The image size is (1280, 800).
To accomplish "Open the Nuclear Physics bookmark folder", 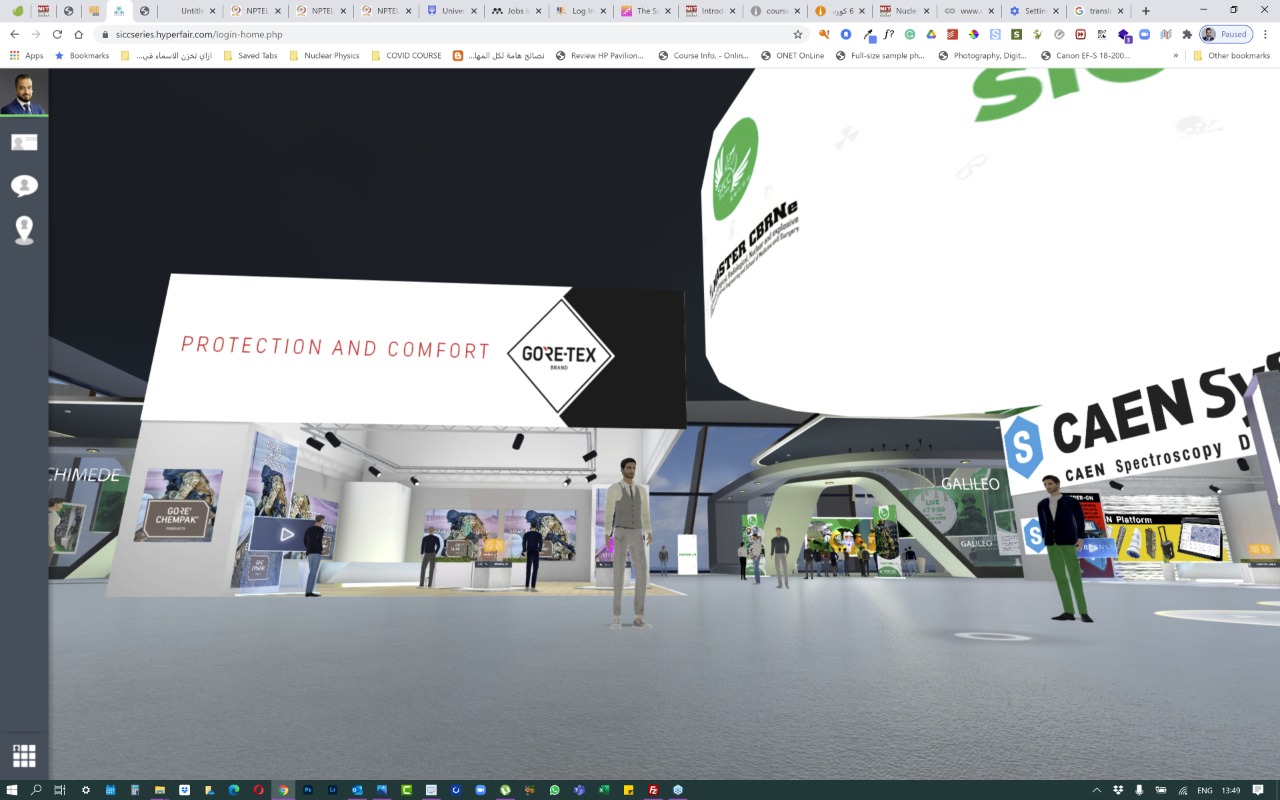I will click(324, 56).
